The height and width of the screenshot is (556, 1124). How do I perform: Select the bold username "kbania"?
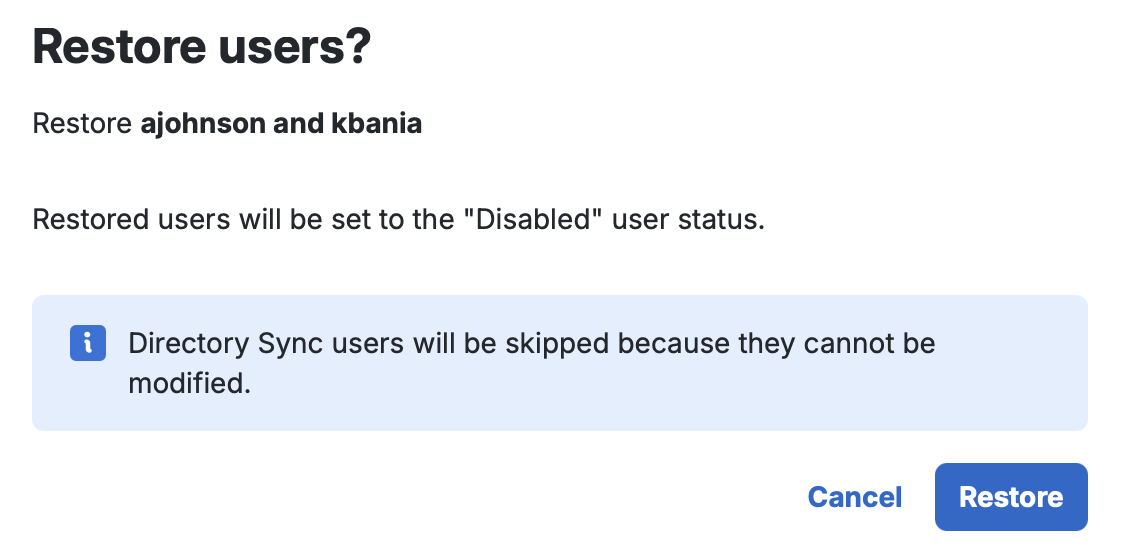pyautogui.click(x=376, y=124)
